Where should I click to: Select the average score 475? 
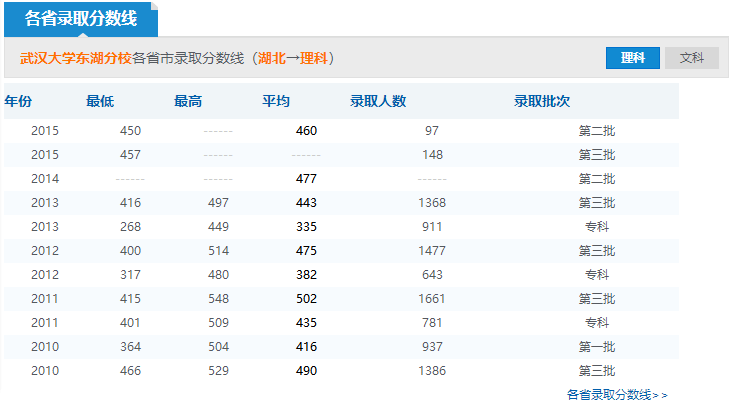(x=306, y=251)
